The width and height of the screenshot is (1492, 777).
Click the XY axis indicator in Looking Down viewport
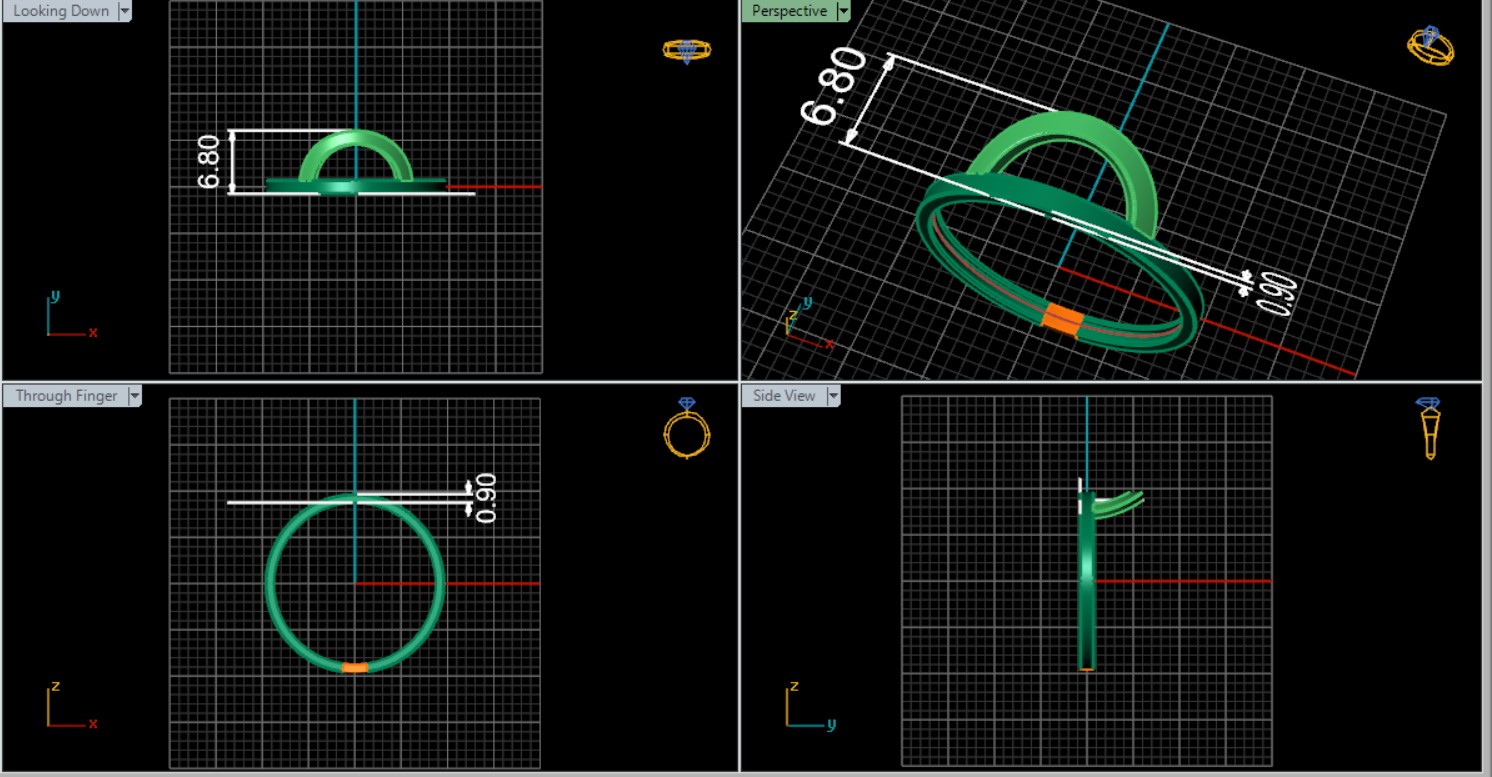click(68, 316)
